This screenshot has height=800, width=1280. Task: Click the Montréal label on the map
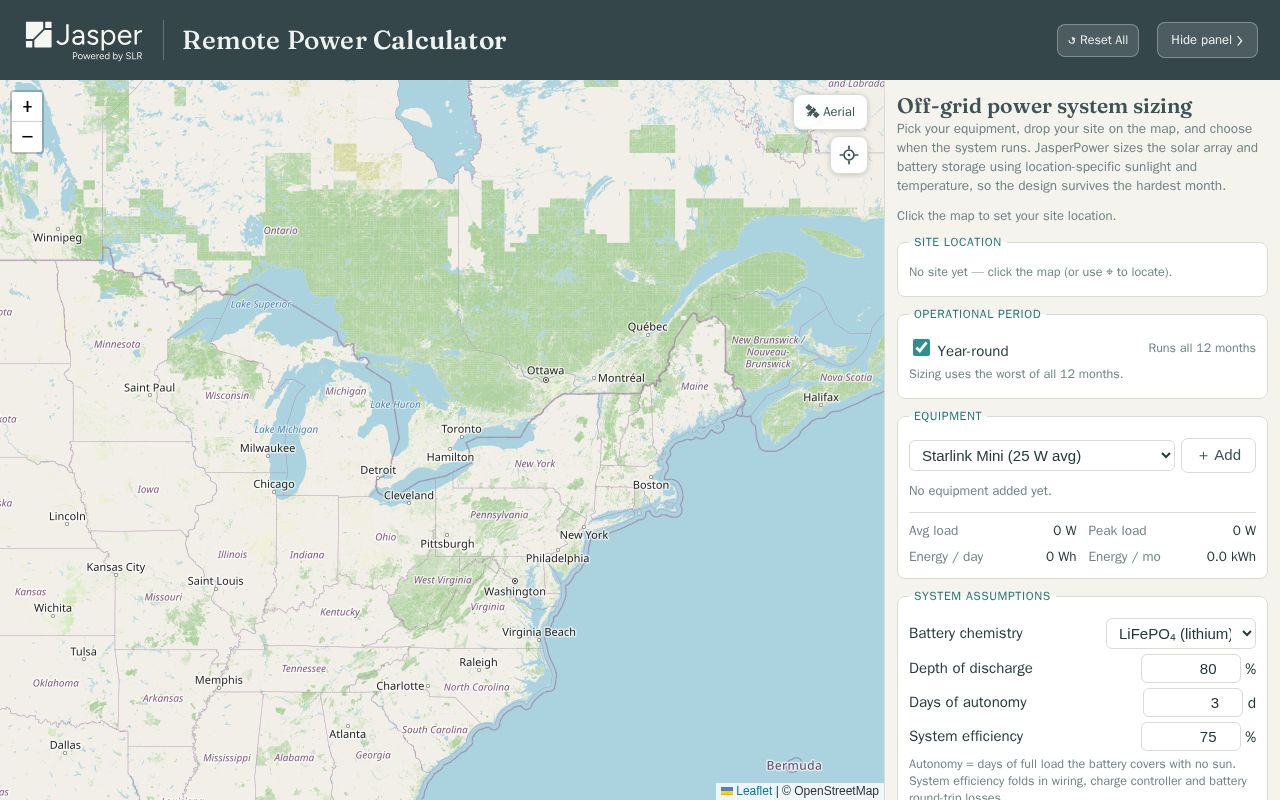pos(621,378)
